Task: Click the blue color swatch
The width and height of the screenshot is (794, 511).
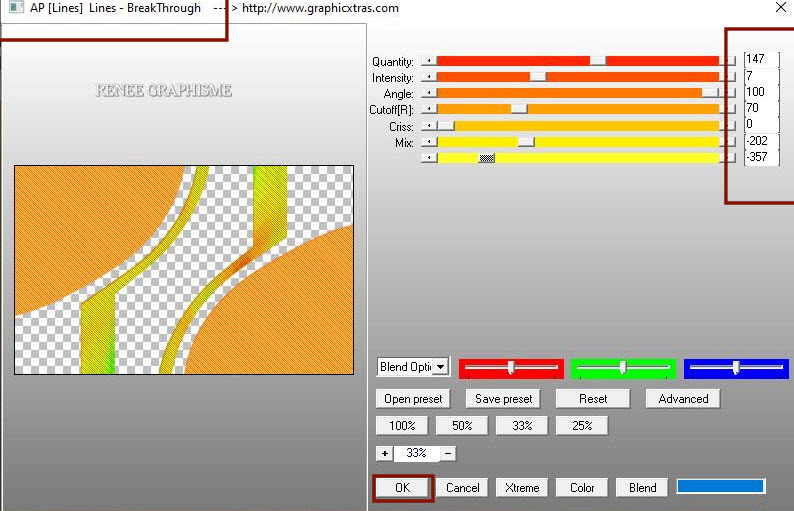Action: pyautogui.click(x=721, y=486)
